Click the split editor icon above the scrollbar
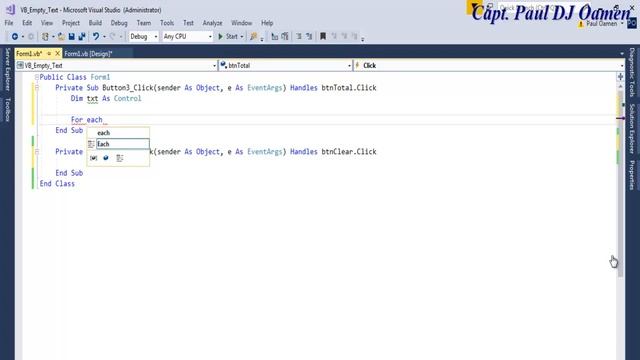The height and width of the screenshot is (360, 640). click(x=620, y=77)
